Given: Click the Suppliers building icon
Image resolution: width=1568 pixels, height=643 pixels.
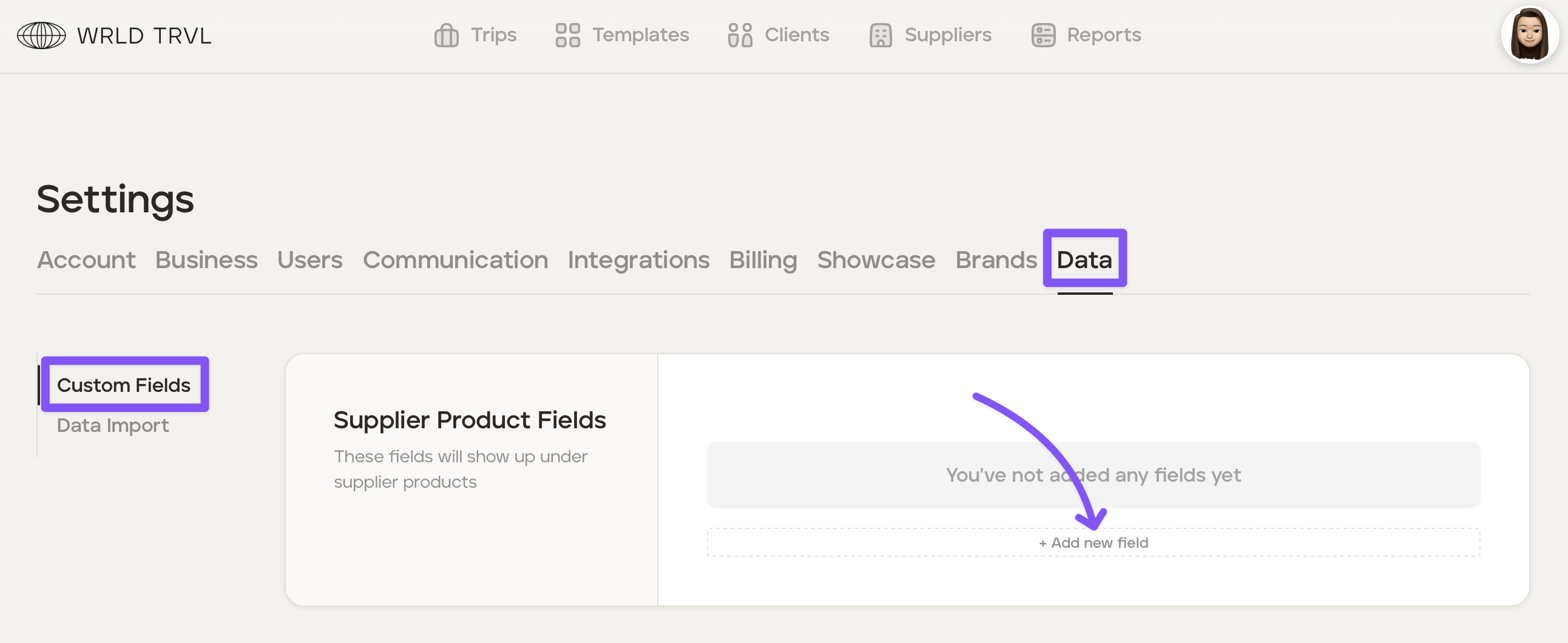Looking at the screenshot, I should [x=880, y=35].
